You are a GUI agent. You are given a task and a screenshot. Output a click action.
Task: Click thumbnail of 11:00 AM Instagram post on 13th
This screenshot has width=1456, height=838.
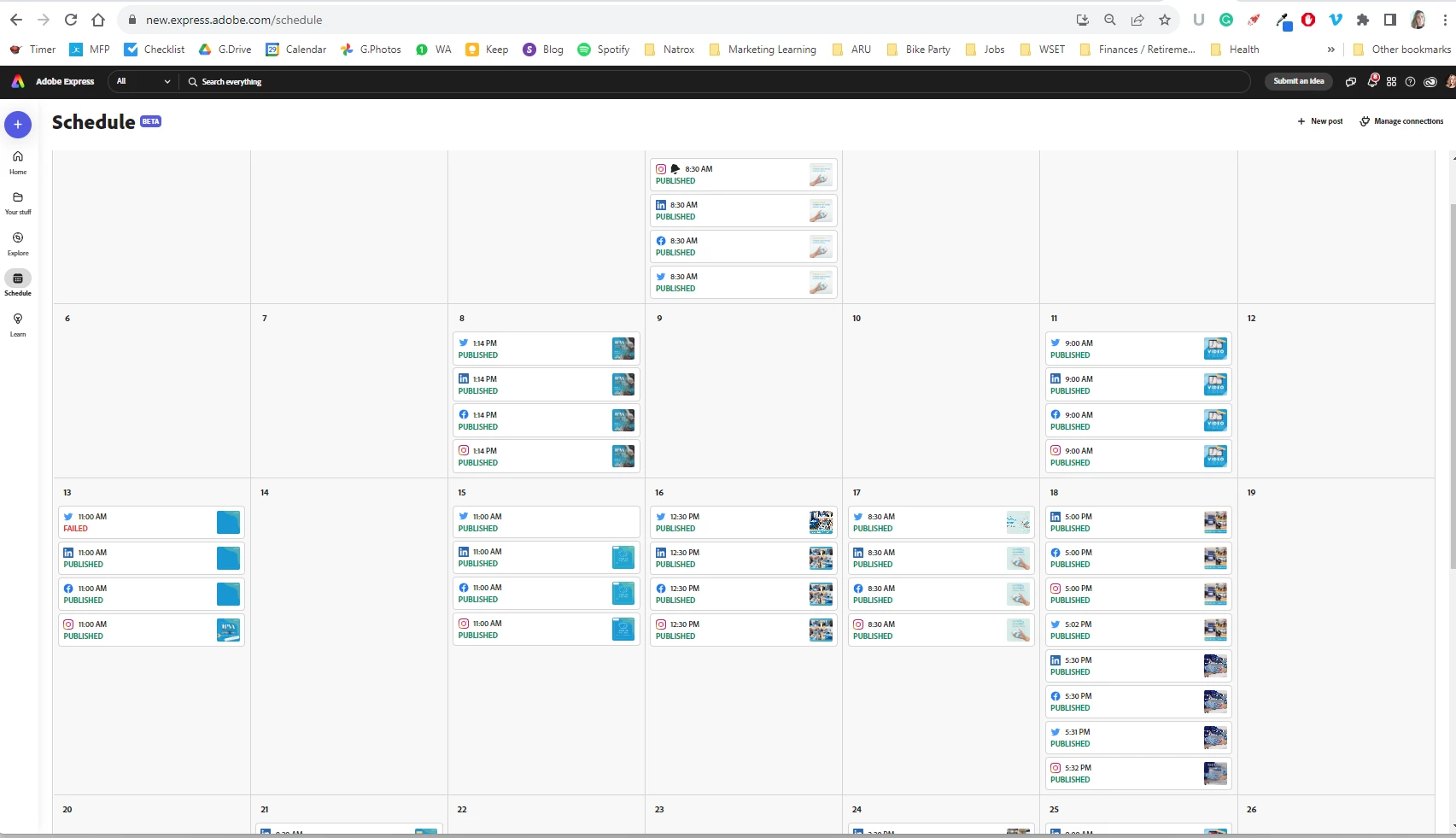coord(228,630)
